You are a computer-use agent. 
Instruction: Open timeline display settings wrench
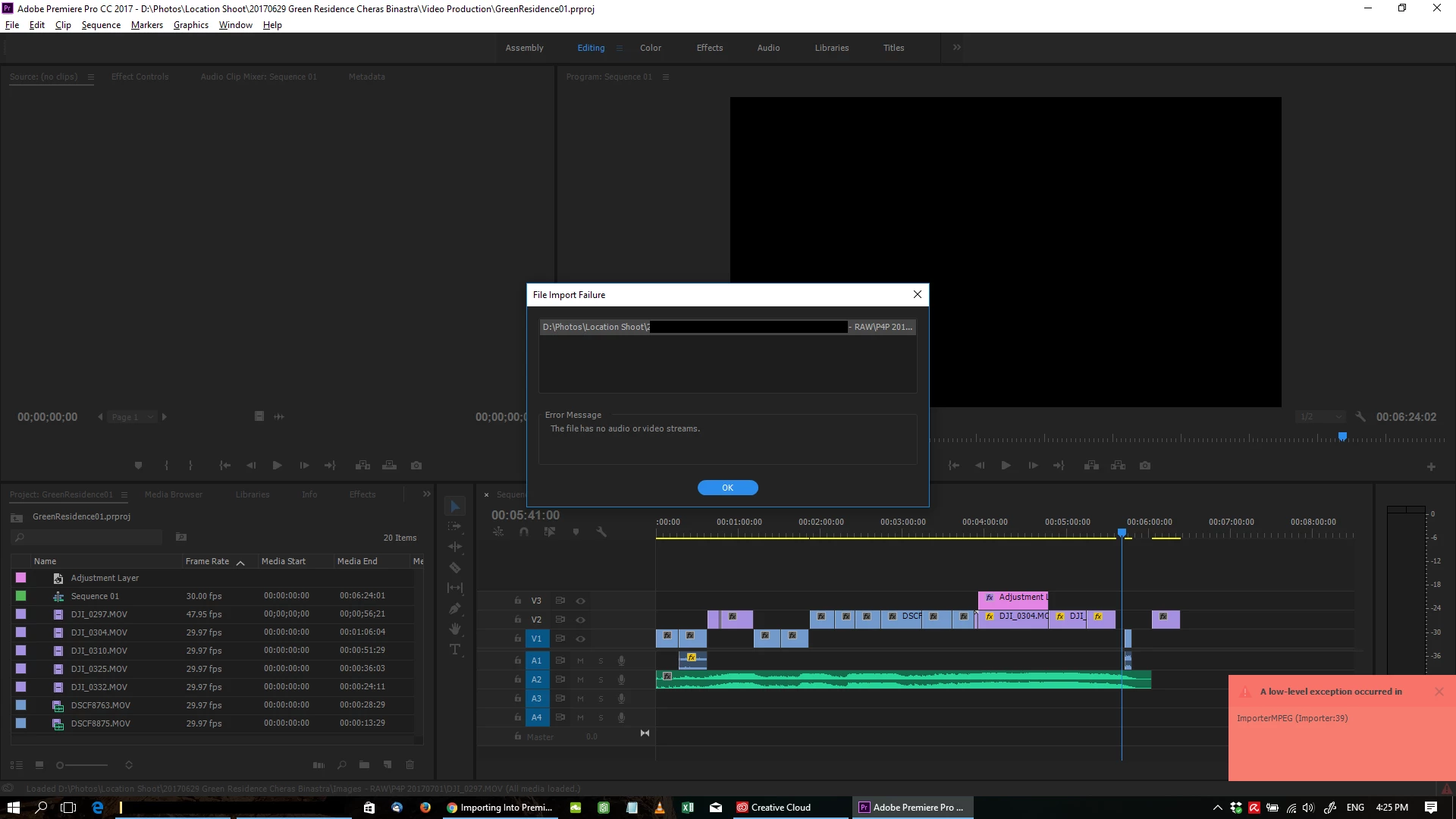(601, 532)
